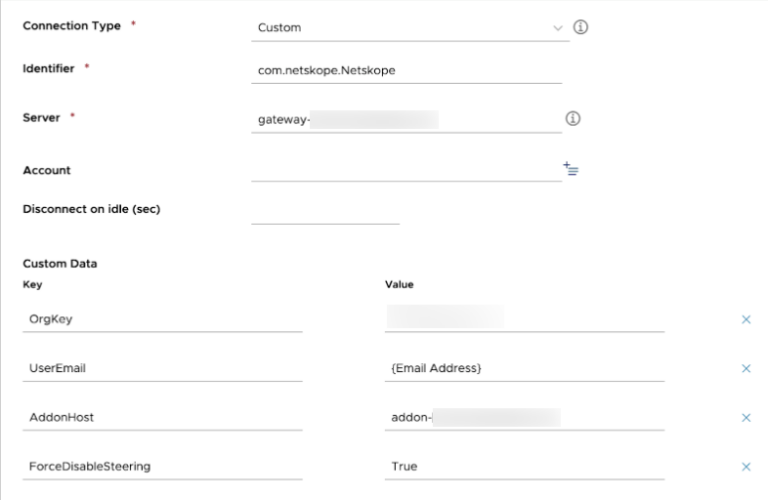Click the info icon beside Connection Type

[579, 27]
